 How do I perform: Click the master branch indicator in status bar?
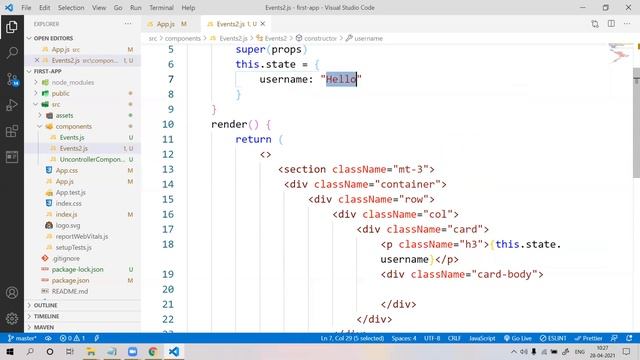click(22, 338)
